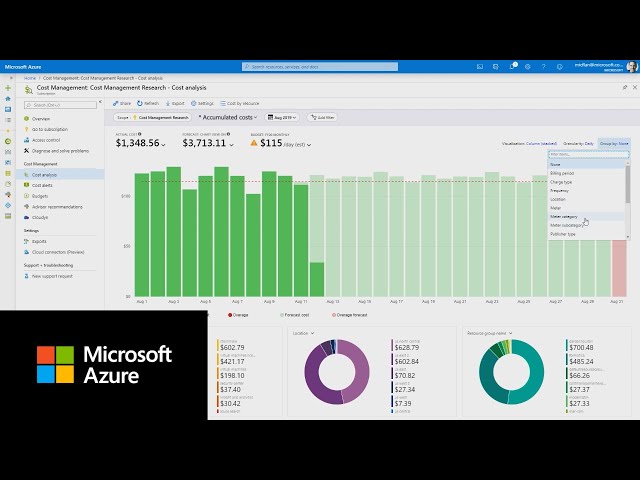Select None in the group-by list
The width and height of the screenshot is (640, 480).
[586, 164]
